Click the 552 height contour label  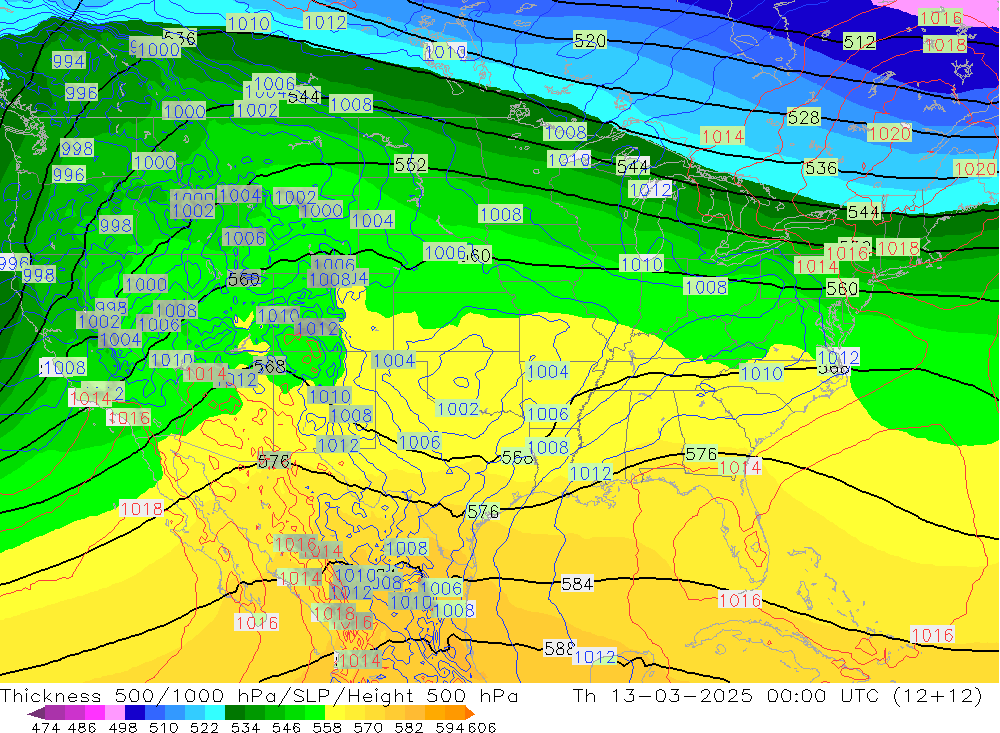[410, 165]
